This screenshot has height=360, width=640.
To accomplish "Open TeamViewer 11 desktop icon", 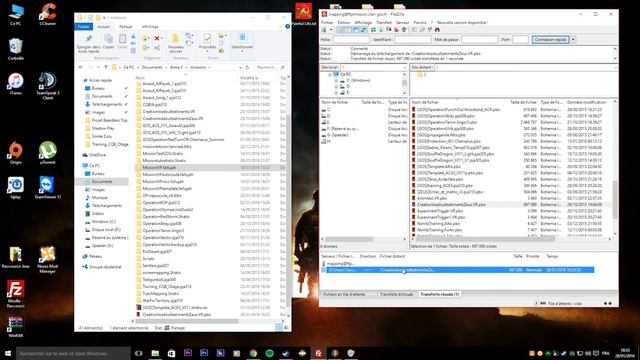I will point(47,187).
